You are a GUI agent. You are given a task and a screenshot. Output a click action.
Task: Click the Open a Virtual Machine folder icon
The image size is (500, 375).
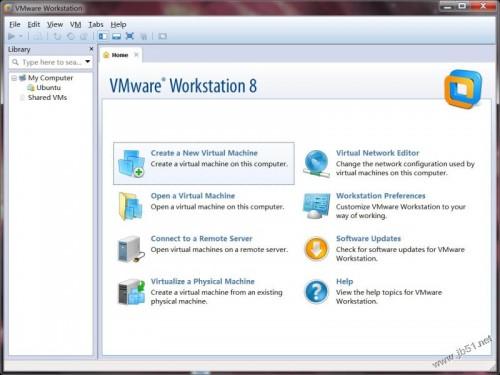coord(131,206)
